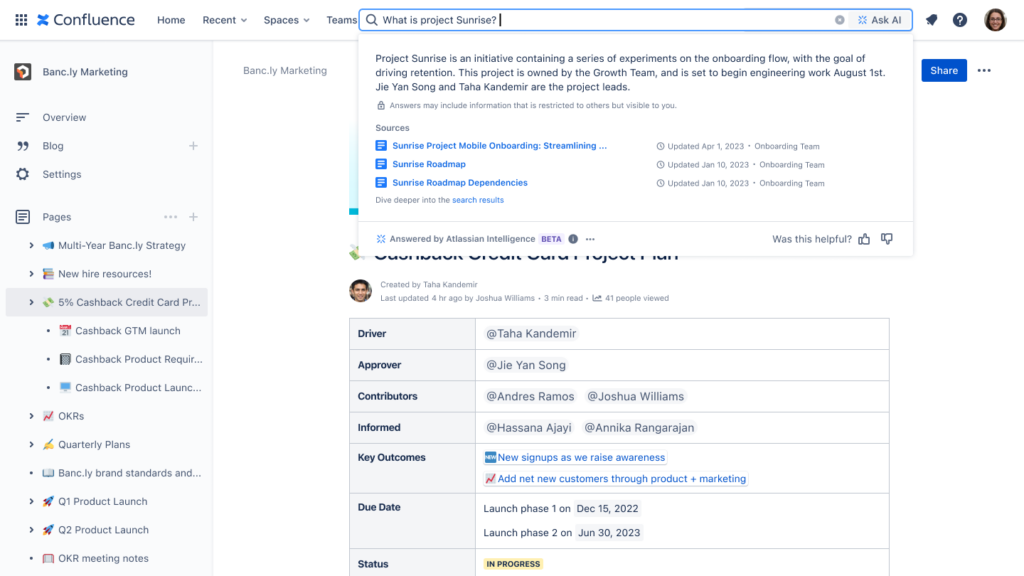Viewport: 1024px width, 576px height.
Task: Open the notifications bell
Action: point(931,19)
